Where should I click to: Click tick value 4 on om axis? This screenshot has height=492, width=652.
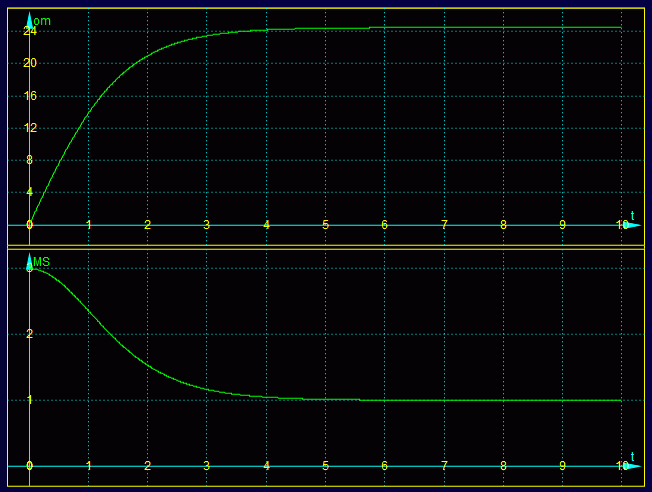[30, 192]
